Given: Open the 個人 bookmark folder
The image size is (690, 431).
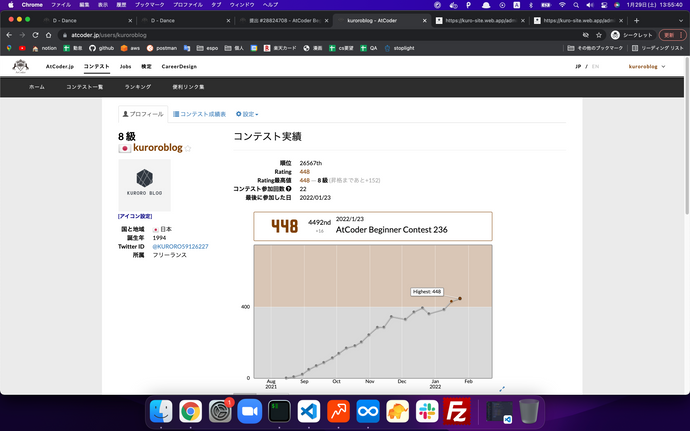Looking at the screenshot, I should click(234, 48).
